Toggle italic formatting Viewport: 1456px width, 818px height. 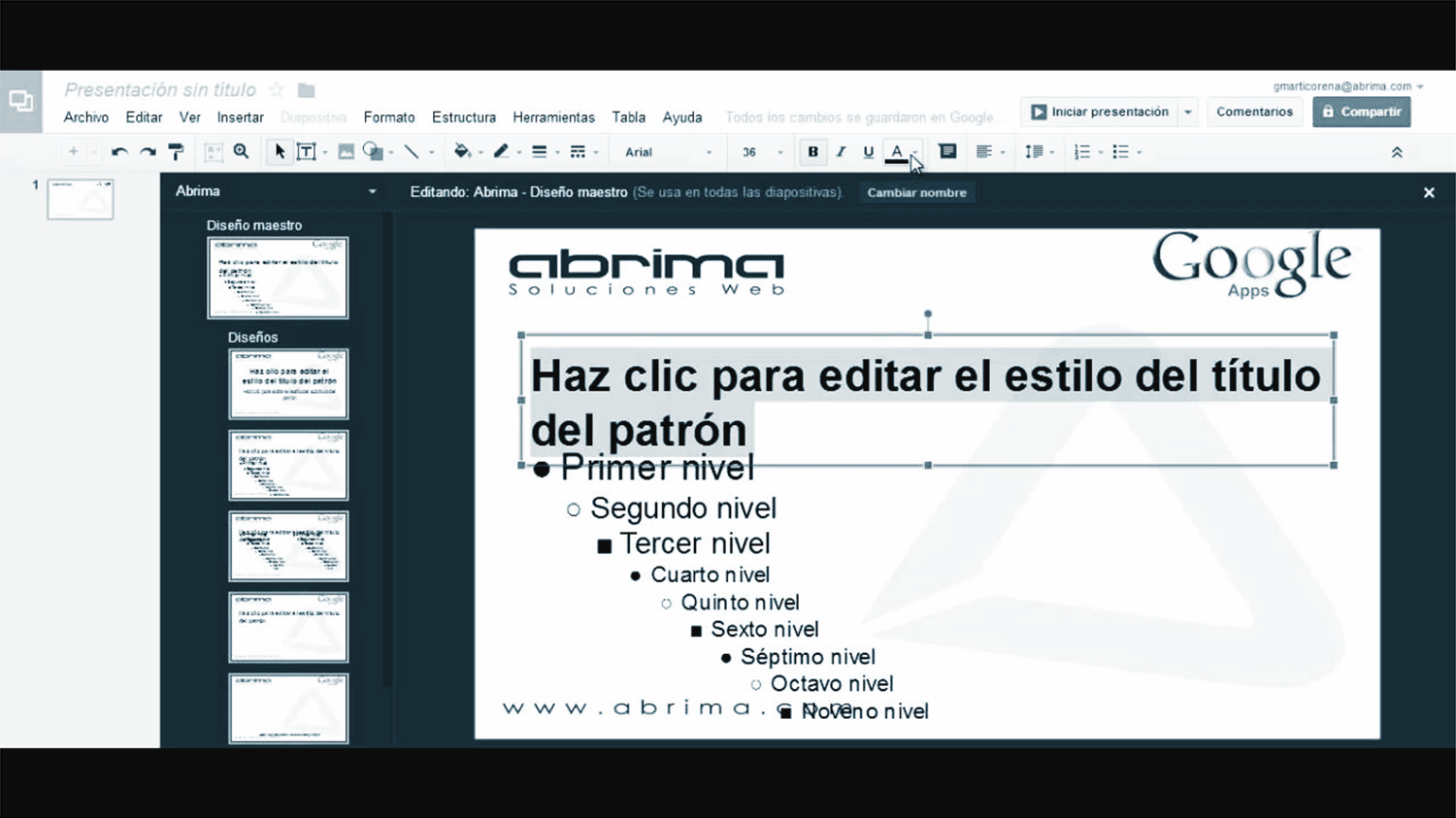point(841,151)
